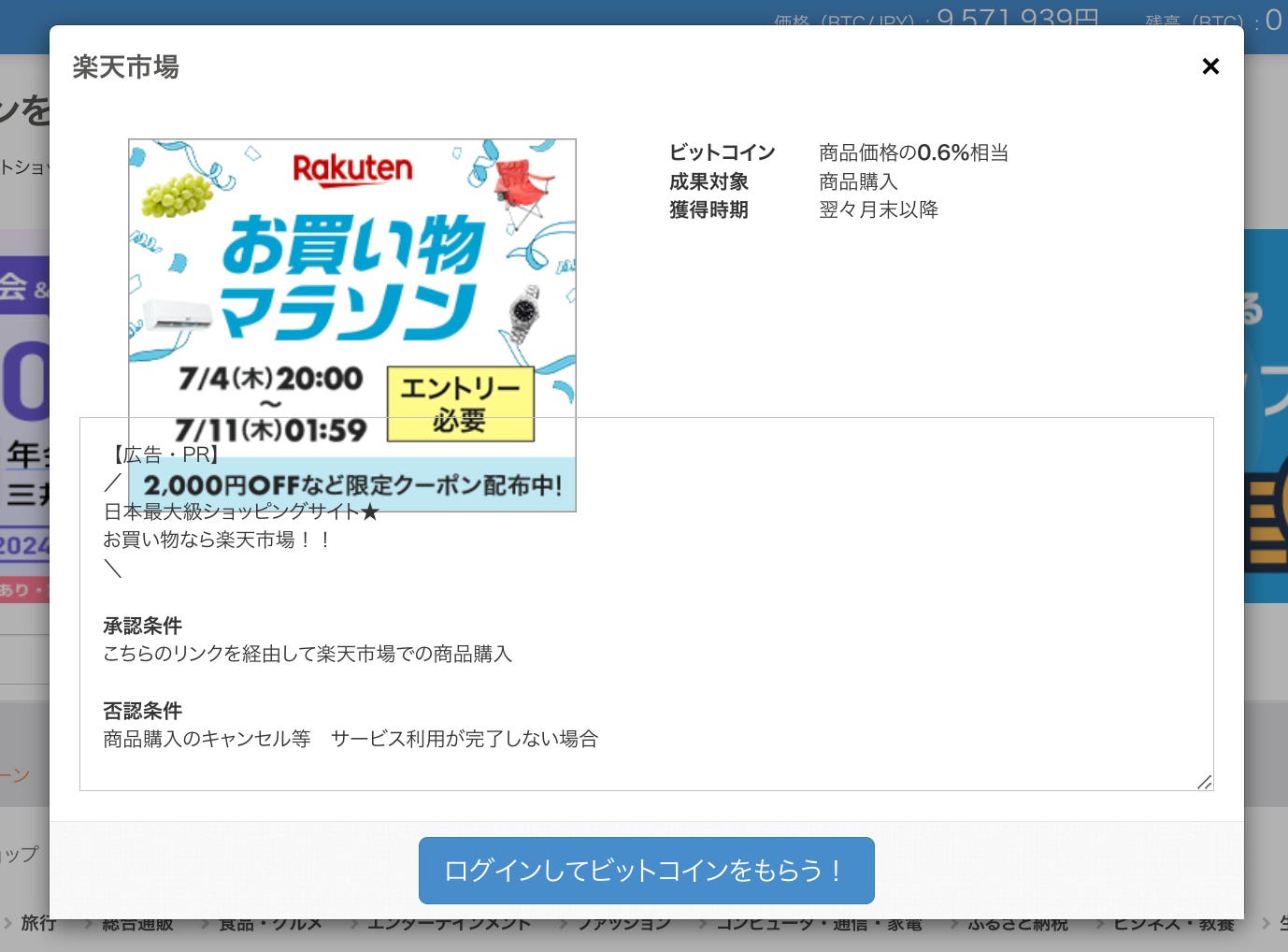Grab the text area resize handle
The width and height of the screenshot is (1288, 952).
pos(1205,783)
